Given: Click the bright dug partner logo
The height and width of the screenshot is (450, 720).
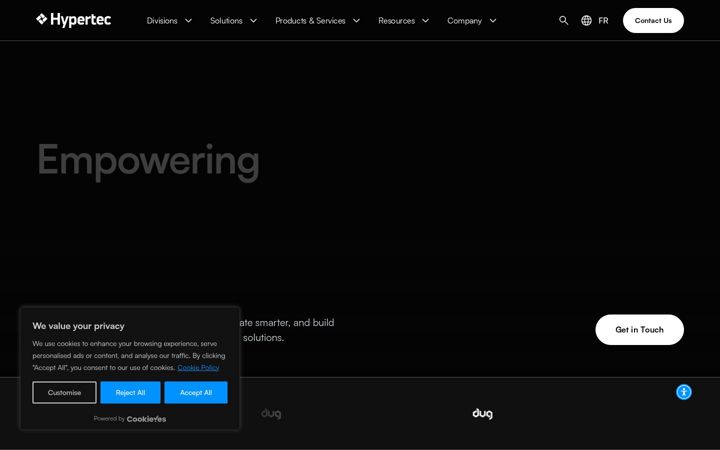Looking at the screenshot, I should click(482, 414).
